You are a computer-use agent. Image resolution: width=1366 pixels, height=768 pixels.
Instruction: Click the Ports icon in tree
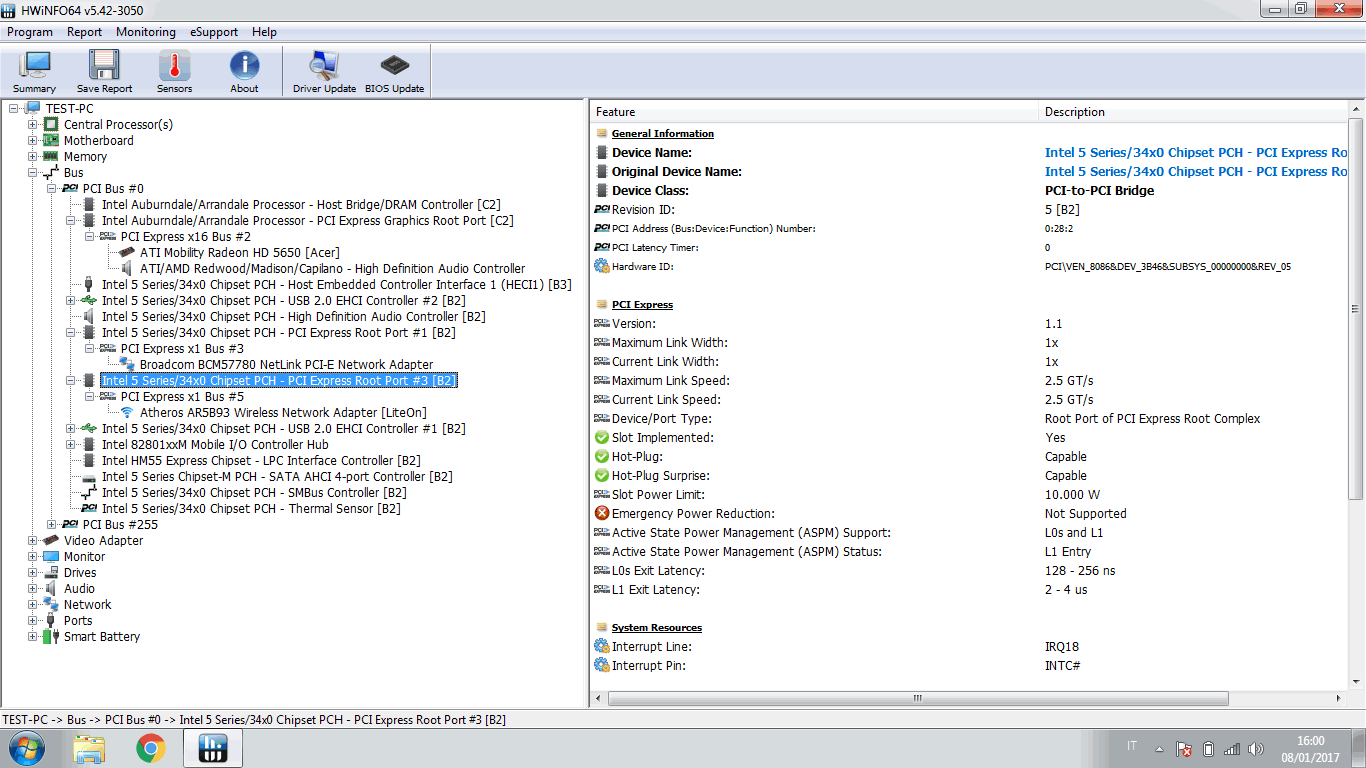52,620
